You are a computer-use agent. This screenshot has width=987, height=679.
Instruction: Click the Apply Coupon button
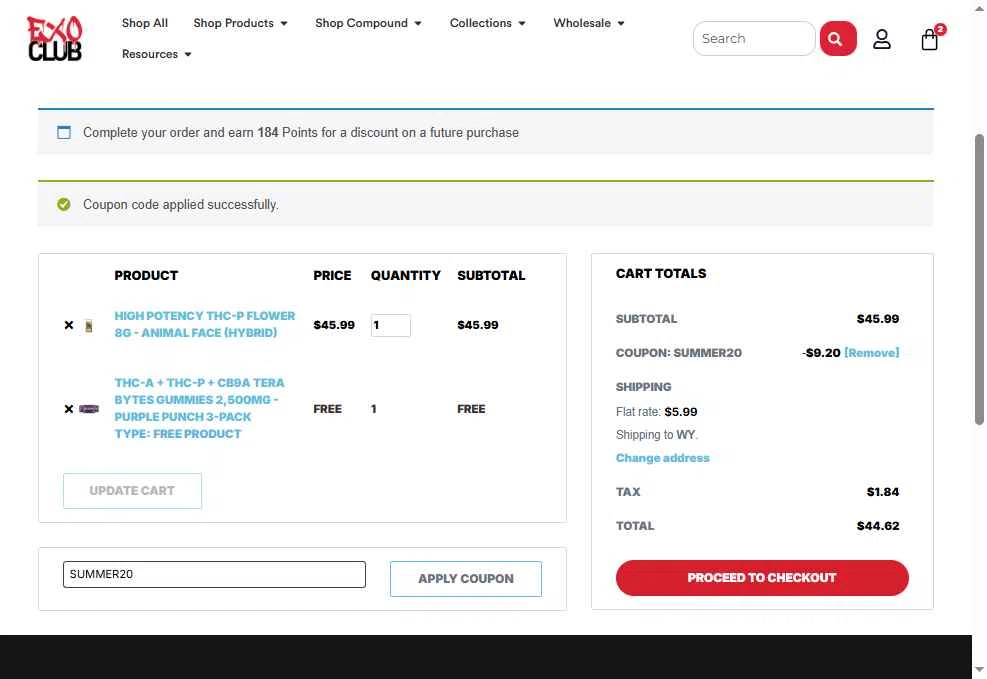(466, 578)
